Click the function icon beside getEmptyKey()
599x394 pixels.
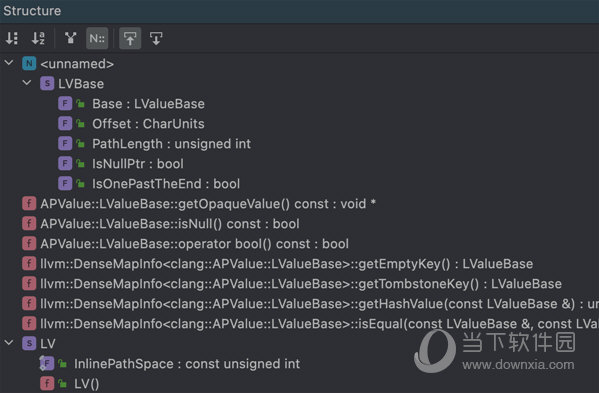(x=29, y=264)
